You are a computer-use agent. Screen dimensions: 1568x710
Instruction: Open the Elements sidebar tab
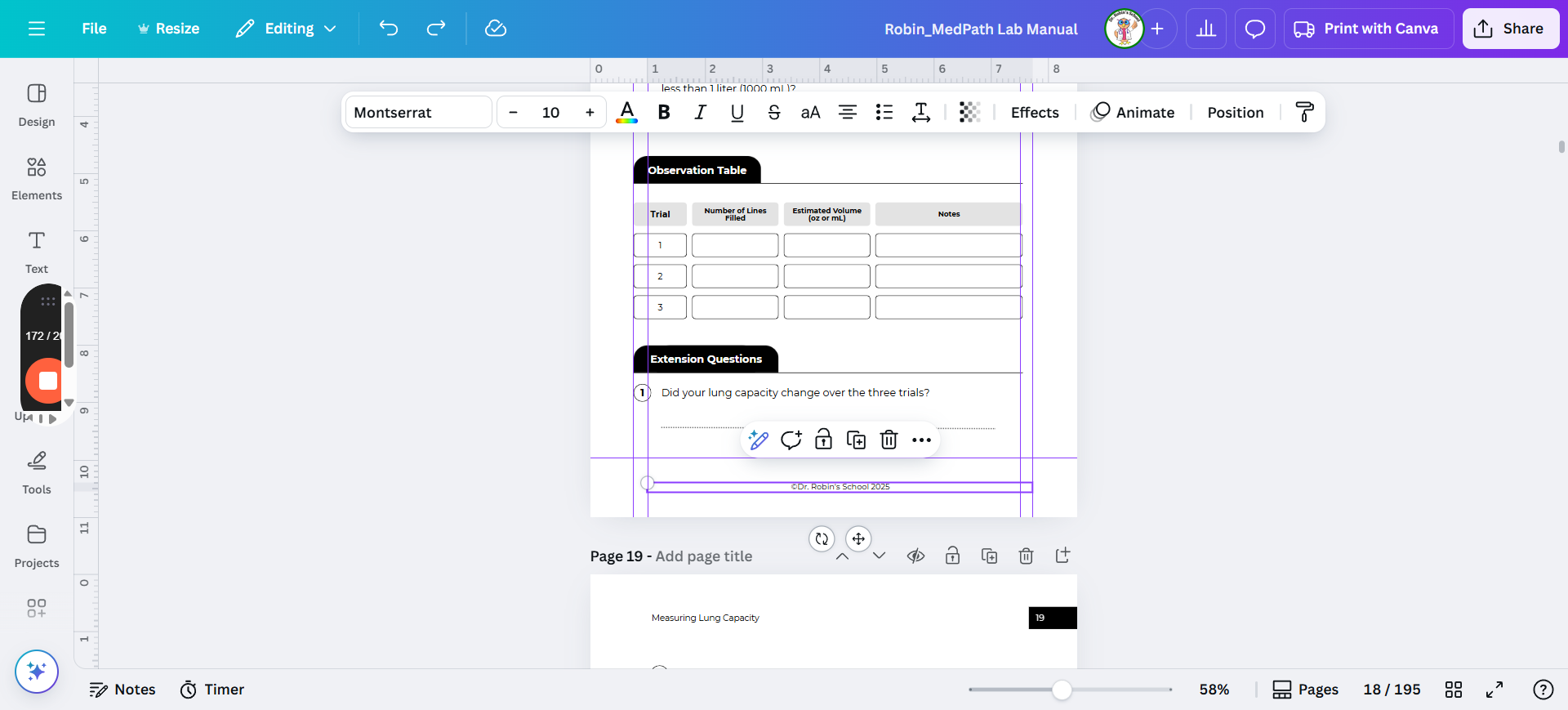[x=37, y=178]
